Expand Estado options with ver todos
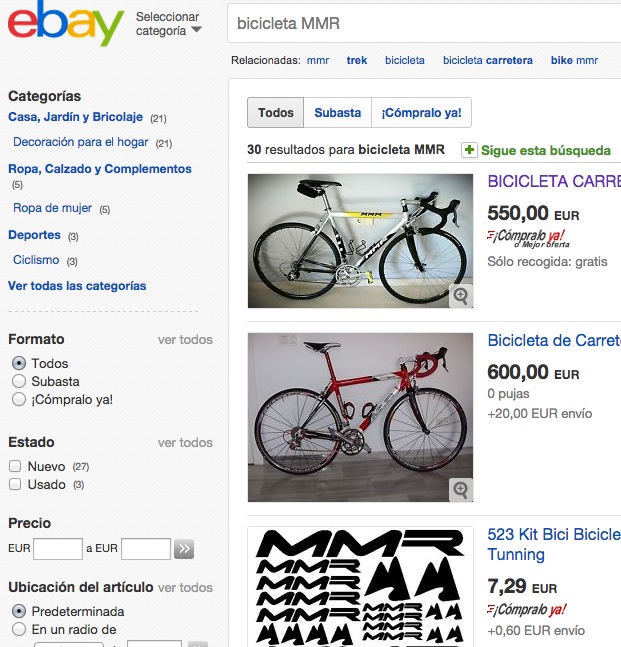This screenshot has width=621, height=647. 185,443
